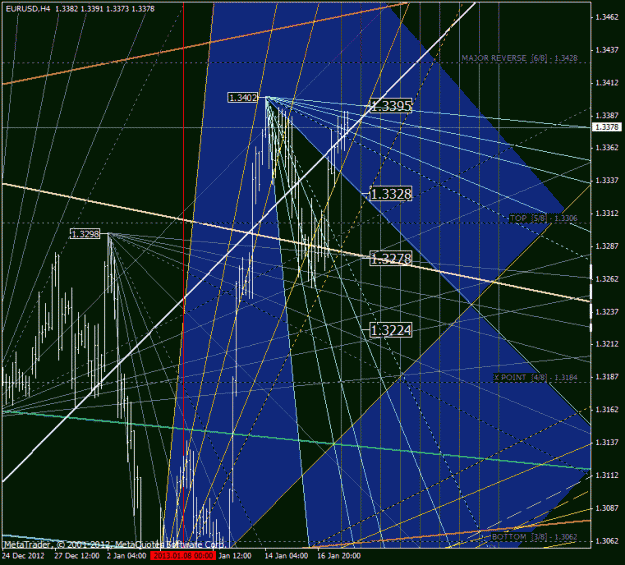Select the 1.3395 price level label
Viewport: 625px width, 565px height.
click(x=391, y=106)
